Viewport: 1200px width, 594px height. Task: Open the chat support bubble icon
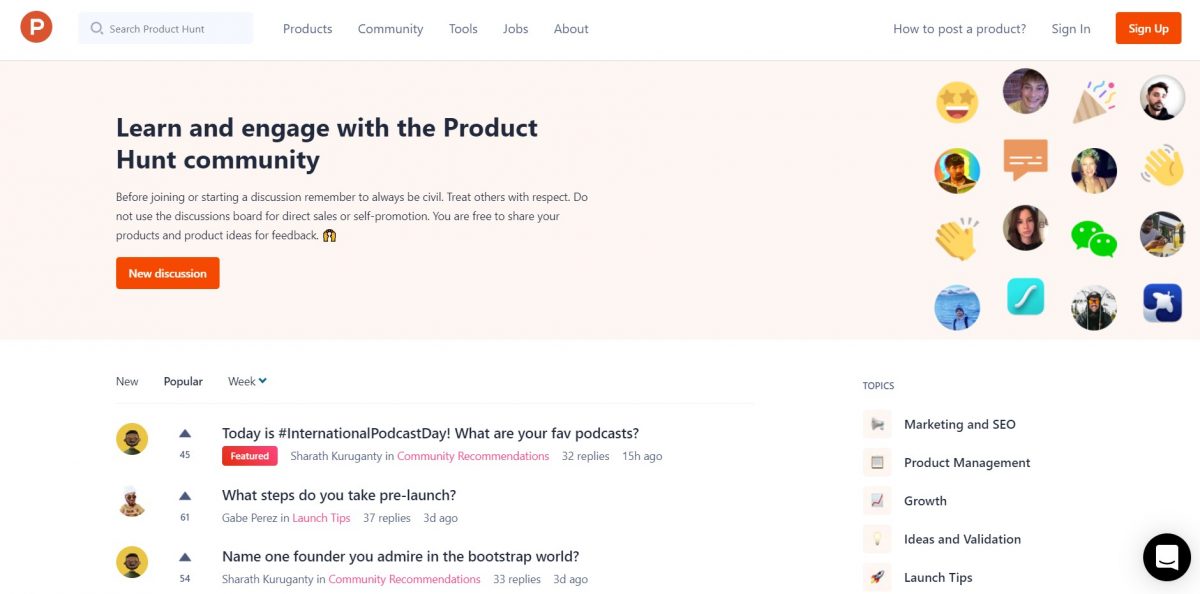point(1167,557)
